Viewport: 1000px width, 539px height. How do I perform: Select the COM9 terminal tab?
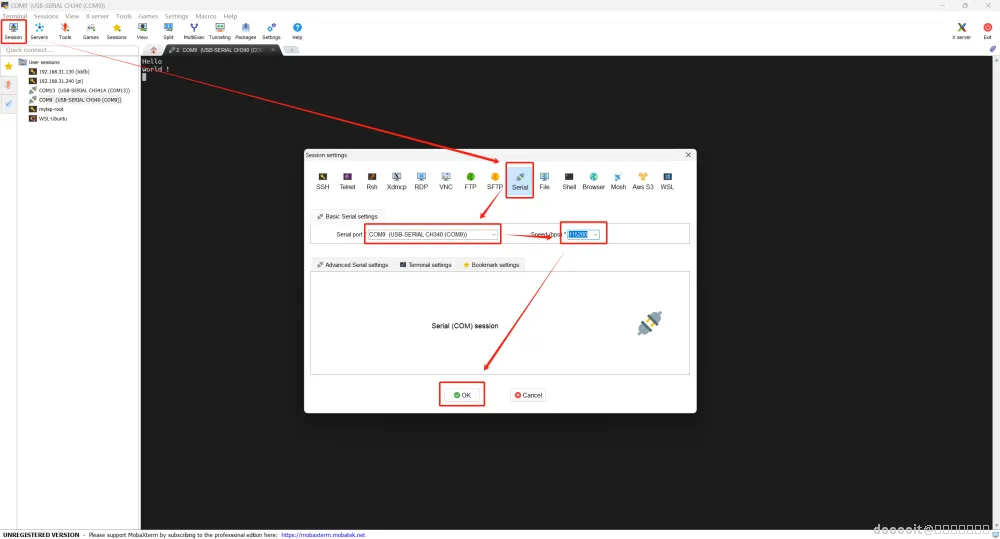pyautogui.click(x=220, y=50)
